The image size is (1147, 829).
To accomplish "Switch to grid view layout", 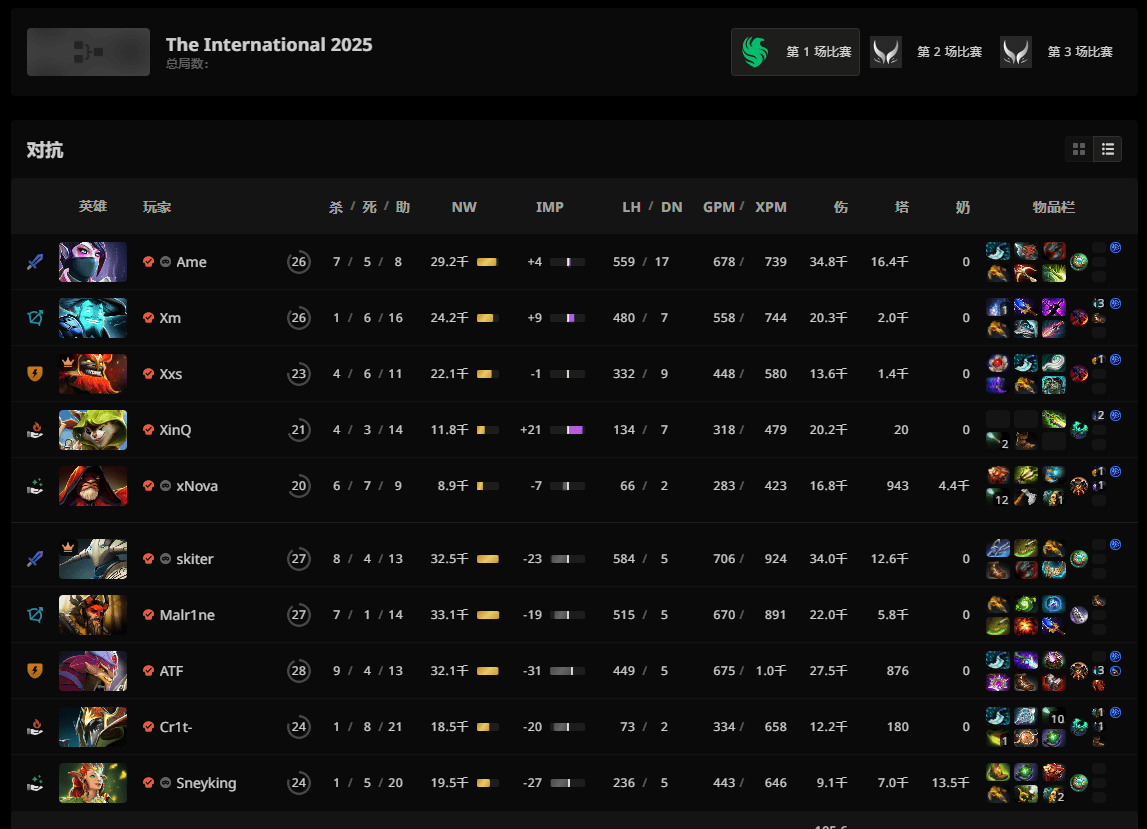I will [1079, 149].
